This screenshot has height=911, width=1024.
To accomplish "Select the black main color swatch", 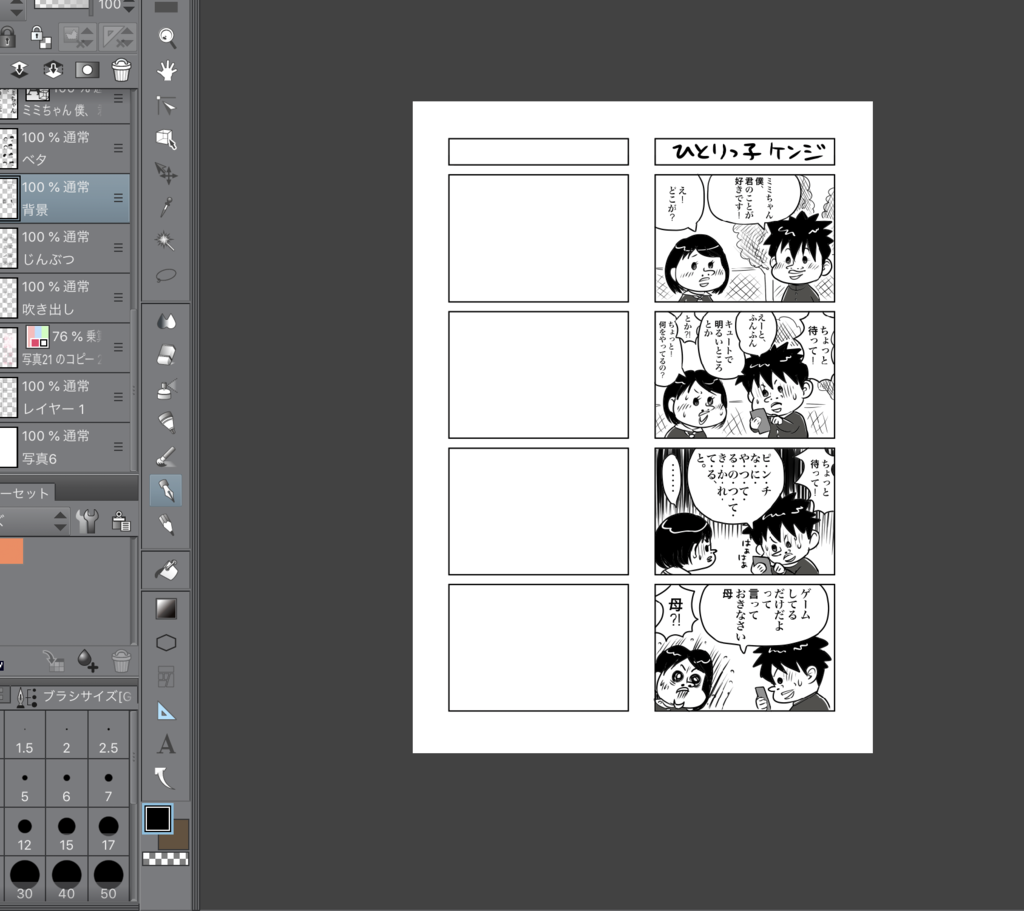I will coord(157,818).
